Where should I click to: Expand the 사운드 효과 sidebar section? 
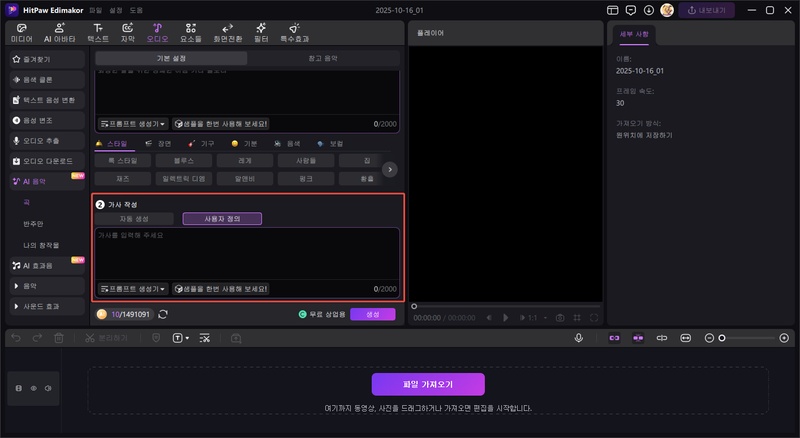point(40,306)
